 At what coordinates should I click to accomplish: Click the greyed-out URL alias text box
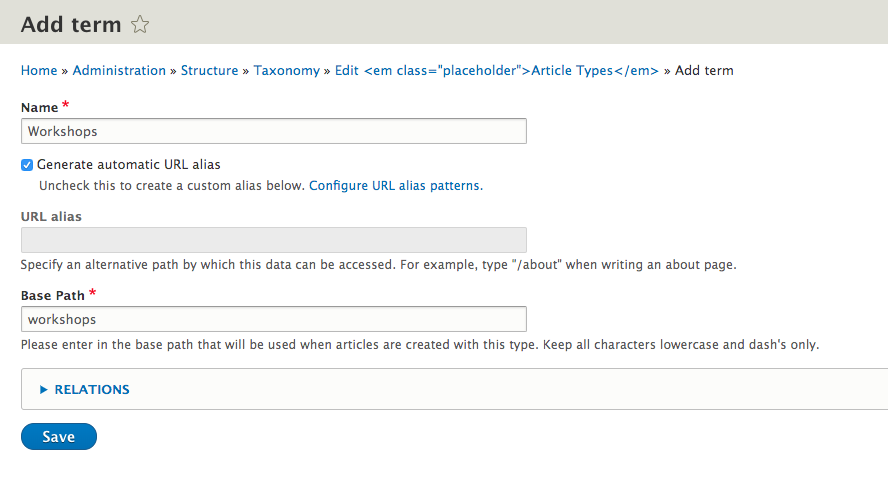273,240
